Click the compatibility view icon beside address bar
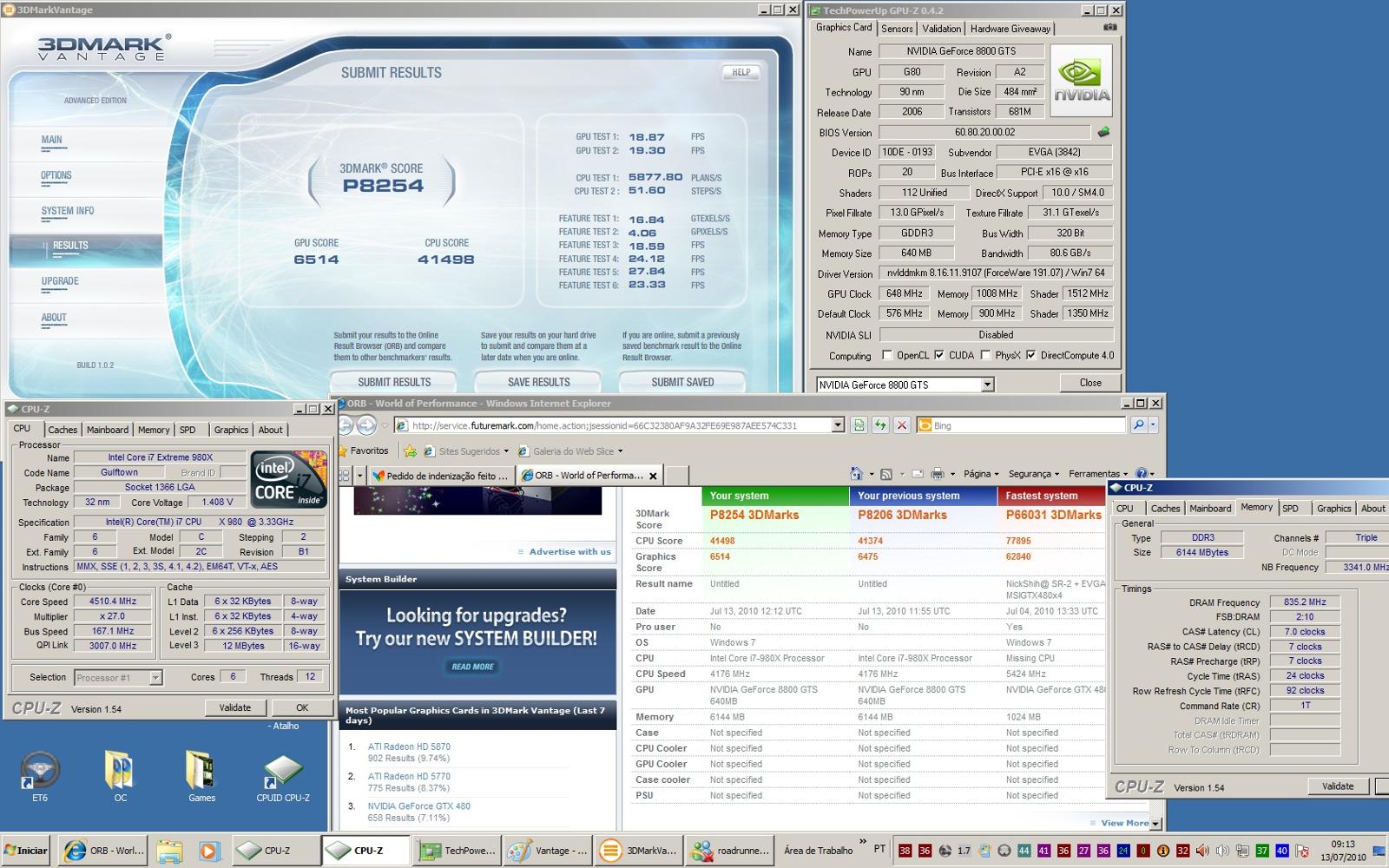1389x868 pixels. coord(859,425)
